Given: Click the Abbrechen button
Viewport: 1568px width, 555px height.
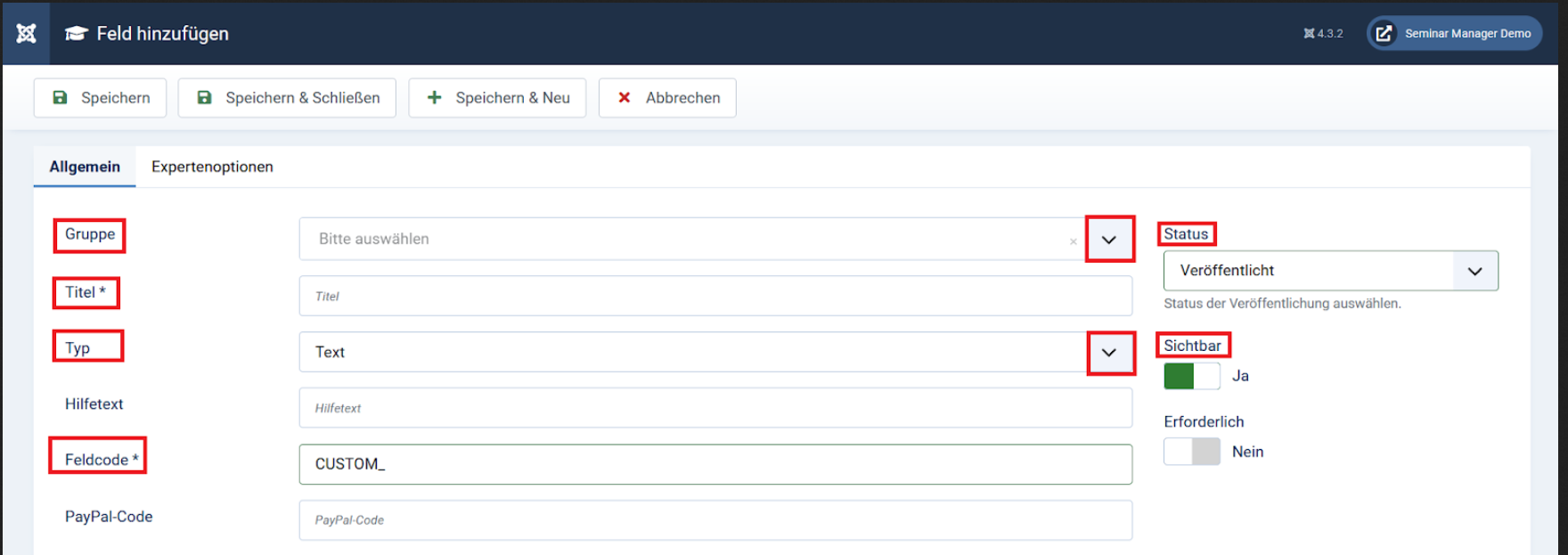Looking at the screenshot, I should (x=667, y=98).
